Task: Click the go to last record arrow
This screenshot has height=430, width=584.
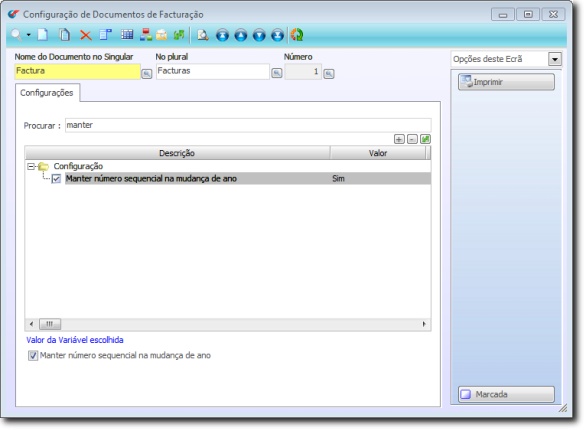Action: [277, 35]
